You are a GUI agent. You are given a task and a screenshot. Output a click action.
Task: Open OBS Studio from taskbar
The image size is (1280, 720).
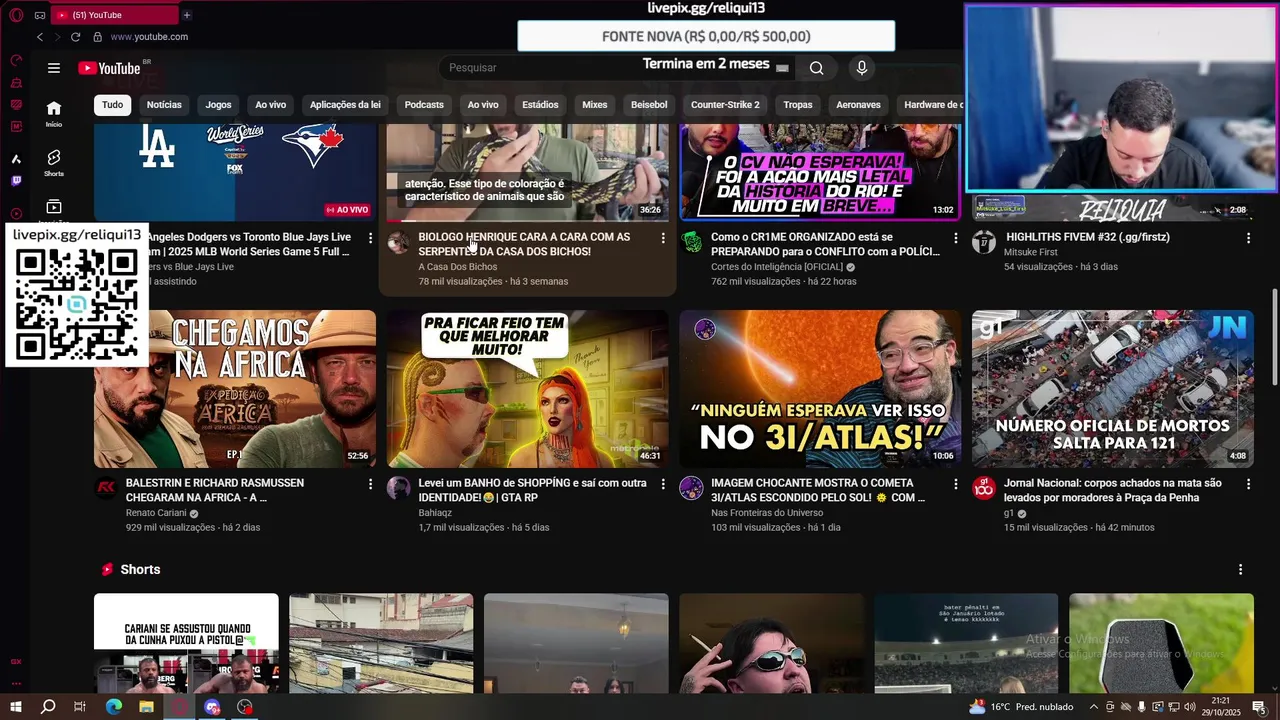[245, 707]
